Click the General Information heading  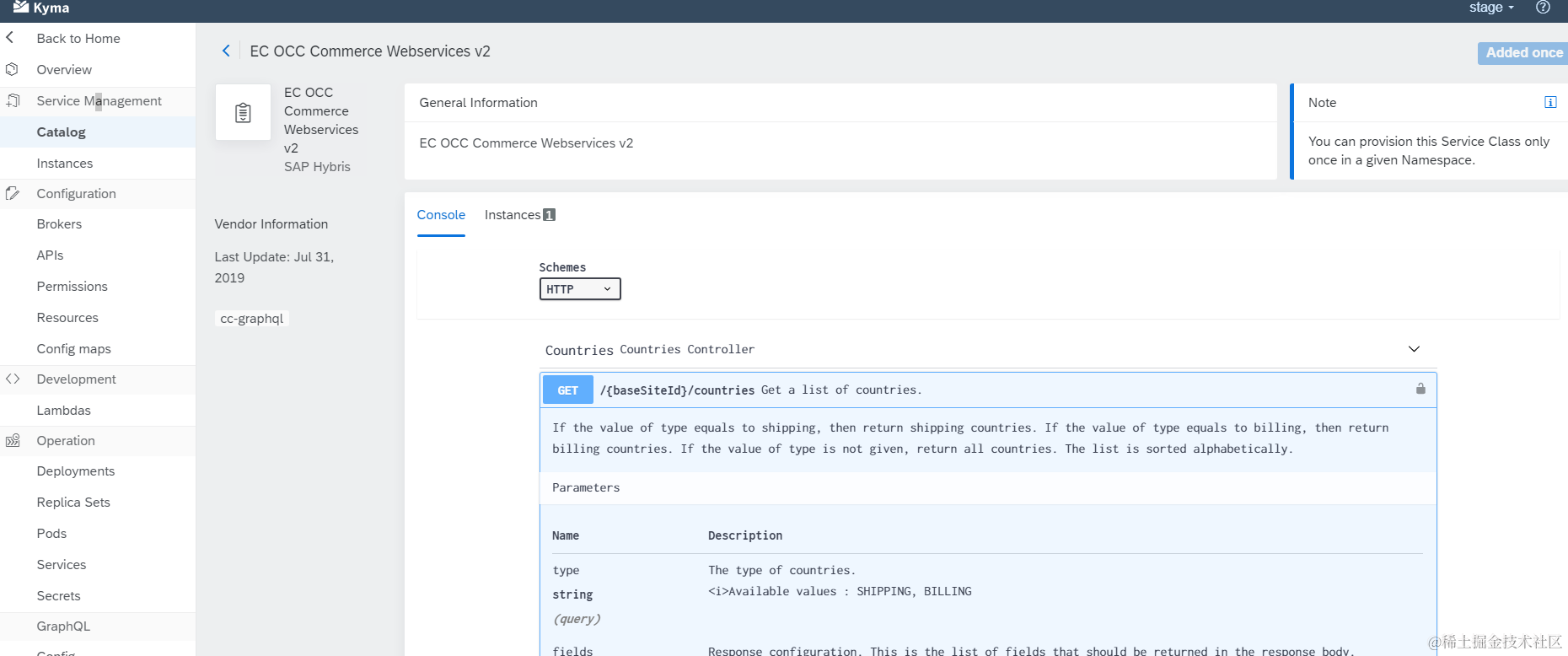tap(478, 102)
